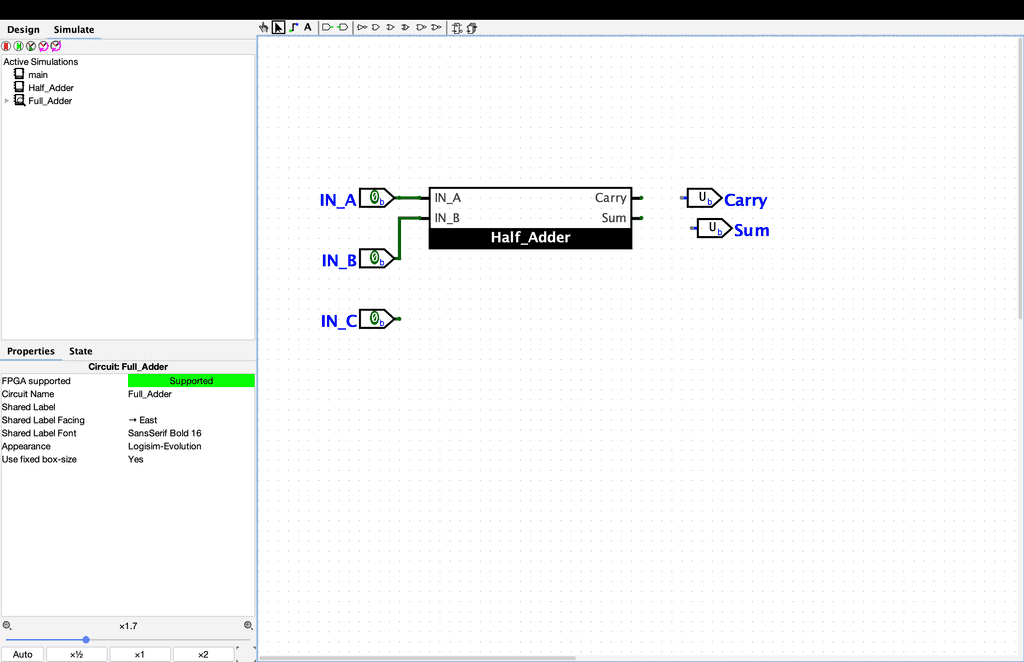
Task: Click the Auto zoom button
Action: [23, 655]
